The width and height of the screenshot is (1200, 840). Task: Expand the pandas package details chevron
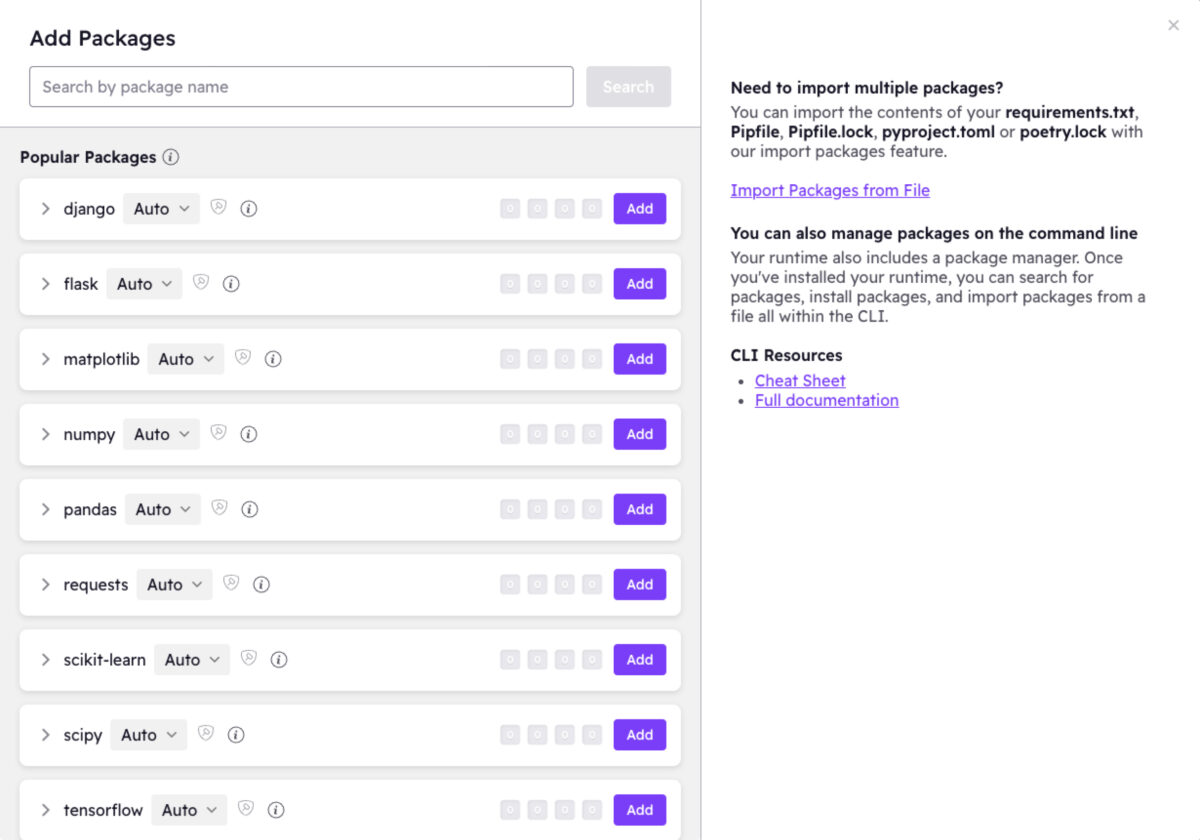coord(45,509)
